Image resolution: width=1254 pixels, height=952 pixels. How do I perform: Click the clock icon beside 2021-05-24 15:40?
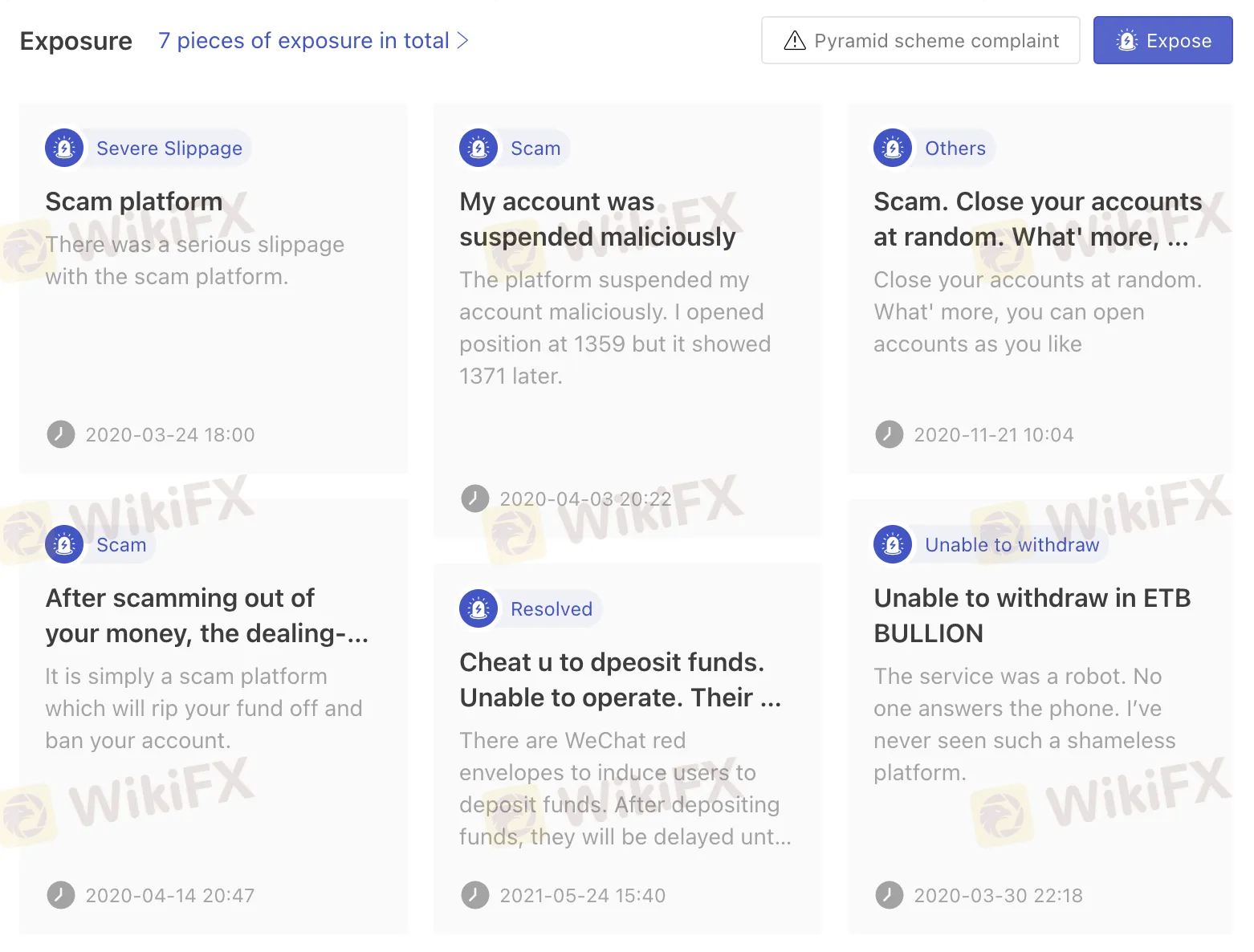(475, 895)
